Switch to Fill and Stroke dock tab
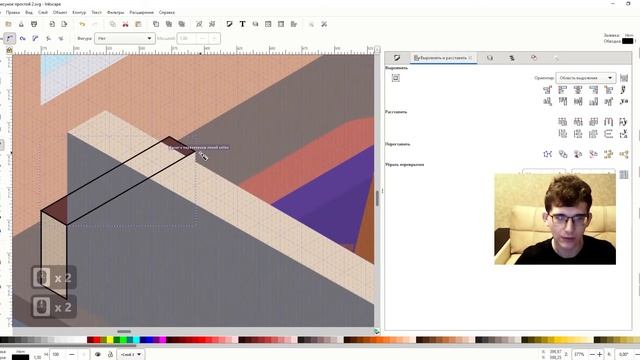 [397, 58]
